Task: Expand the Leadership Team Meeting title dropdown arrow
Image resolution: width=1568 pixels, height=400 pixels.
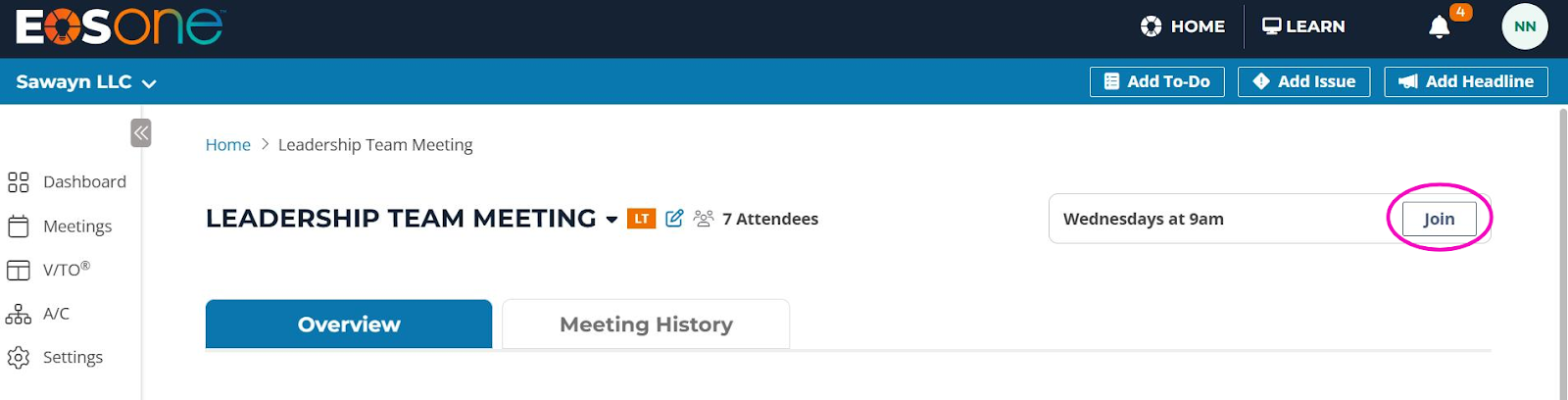Action: click(x=612, y=220)
